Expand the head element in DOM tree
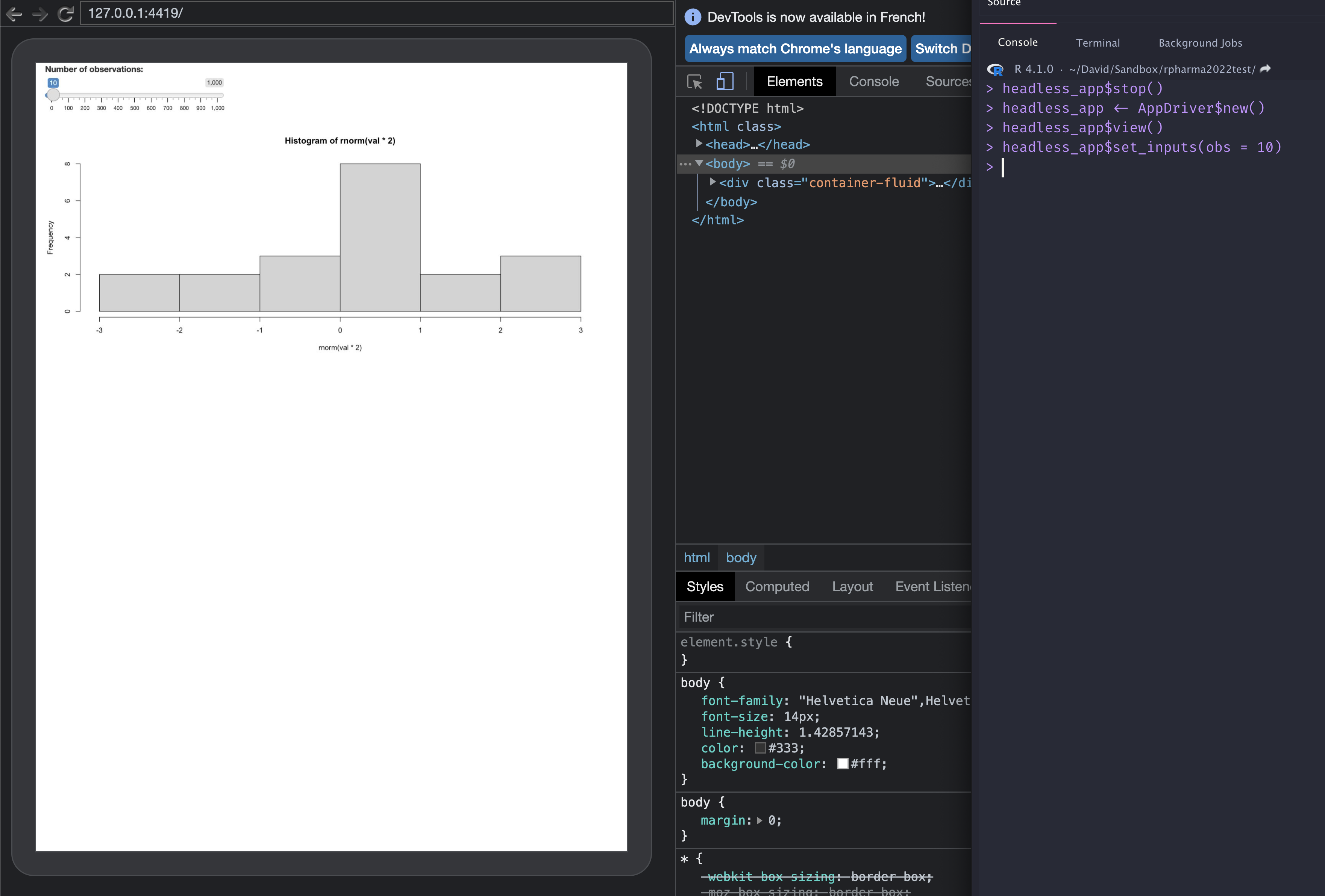 tap(699, 144)
